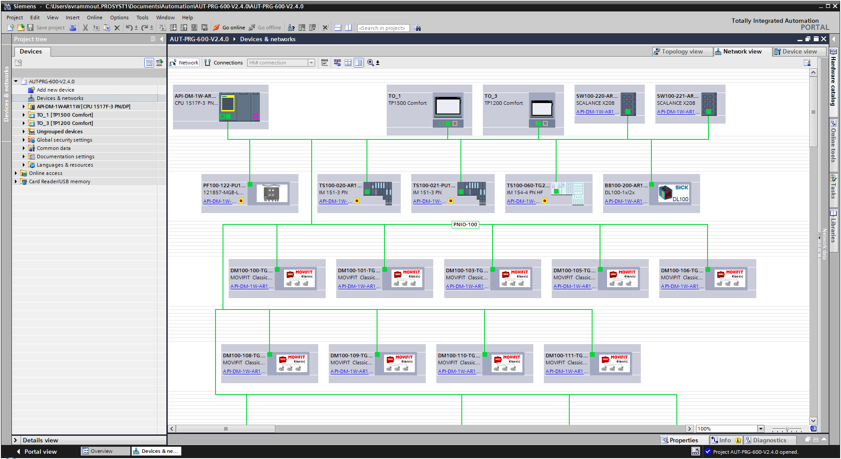Click the Copy icon in the toolbar

pyautogui.click(x=95, y=27)
